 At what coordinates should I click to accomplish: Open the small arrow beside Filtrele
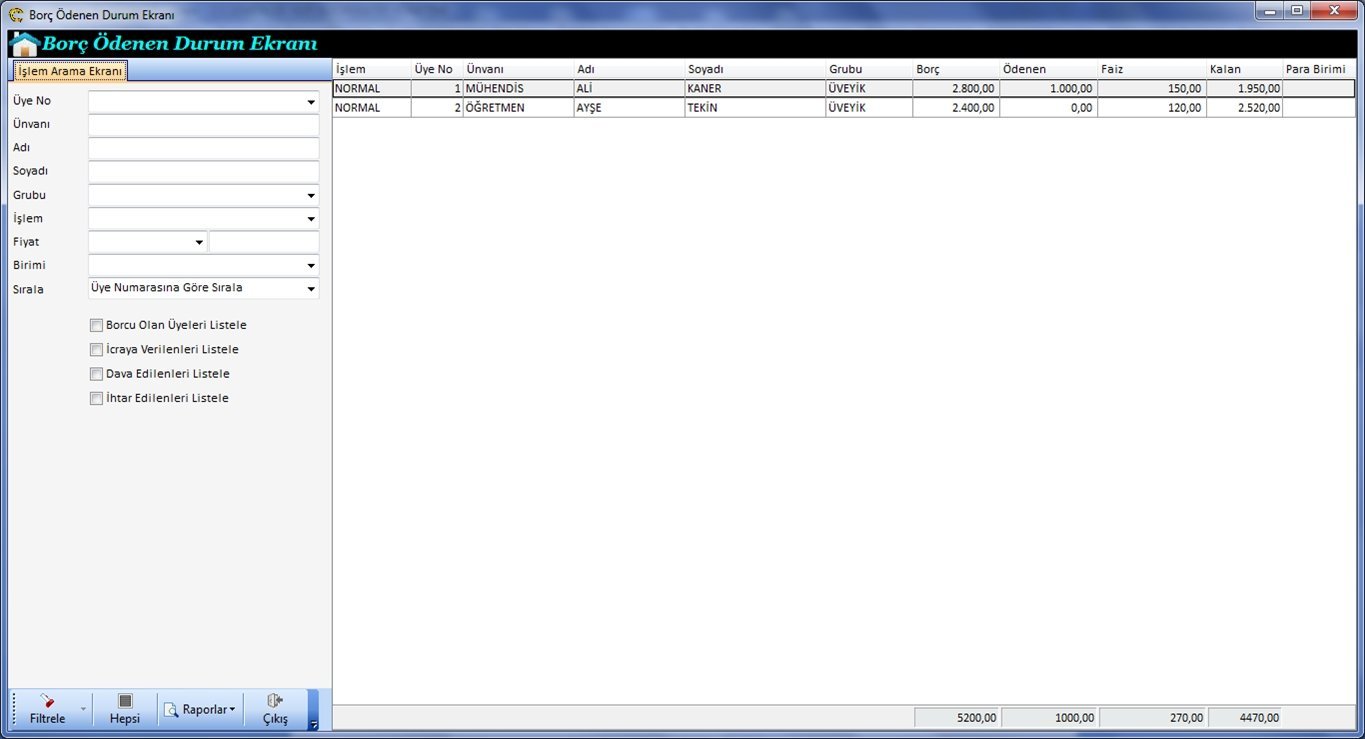click(83, 710)
